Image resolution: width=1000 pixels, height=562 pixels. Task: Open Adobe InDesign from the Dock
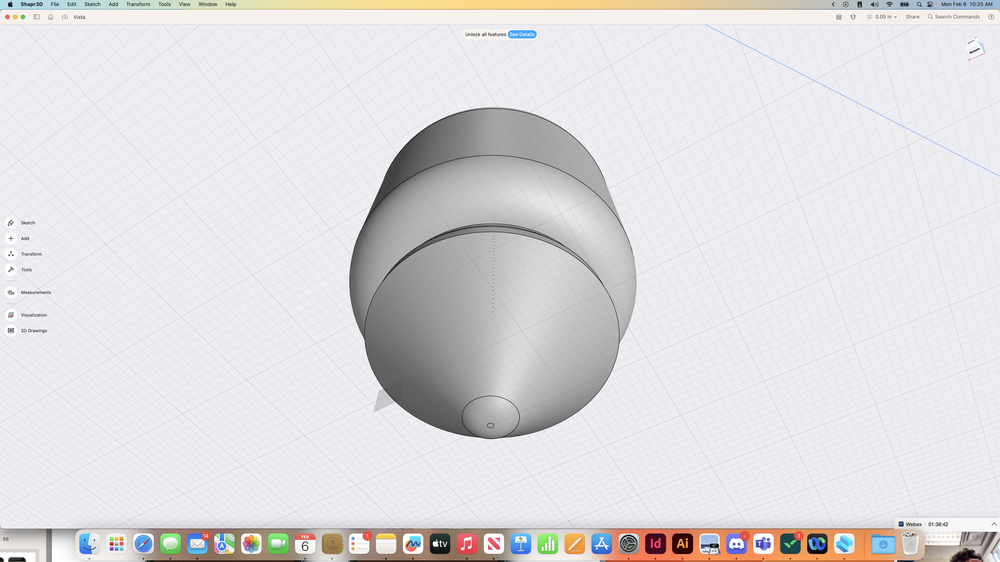[x=656, y=544]
